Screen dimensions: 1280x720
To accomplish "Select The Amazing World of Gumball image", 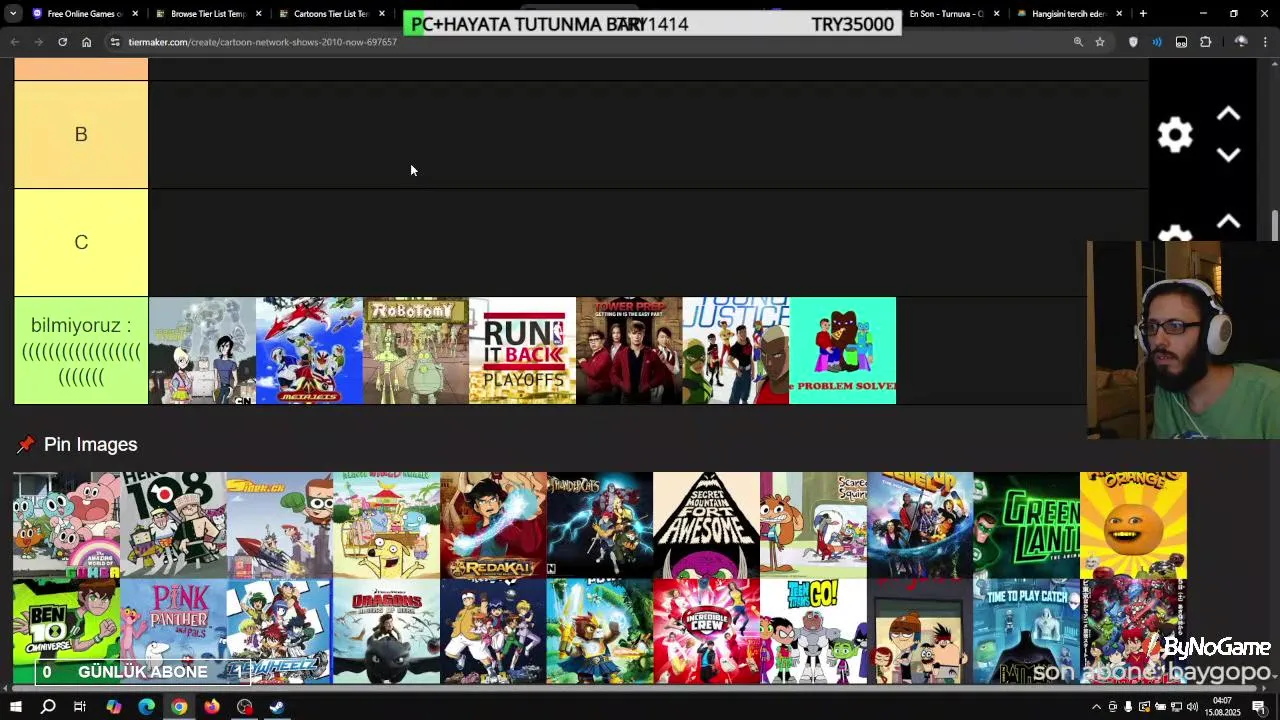I will 66,525.
